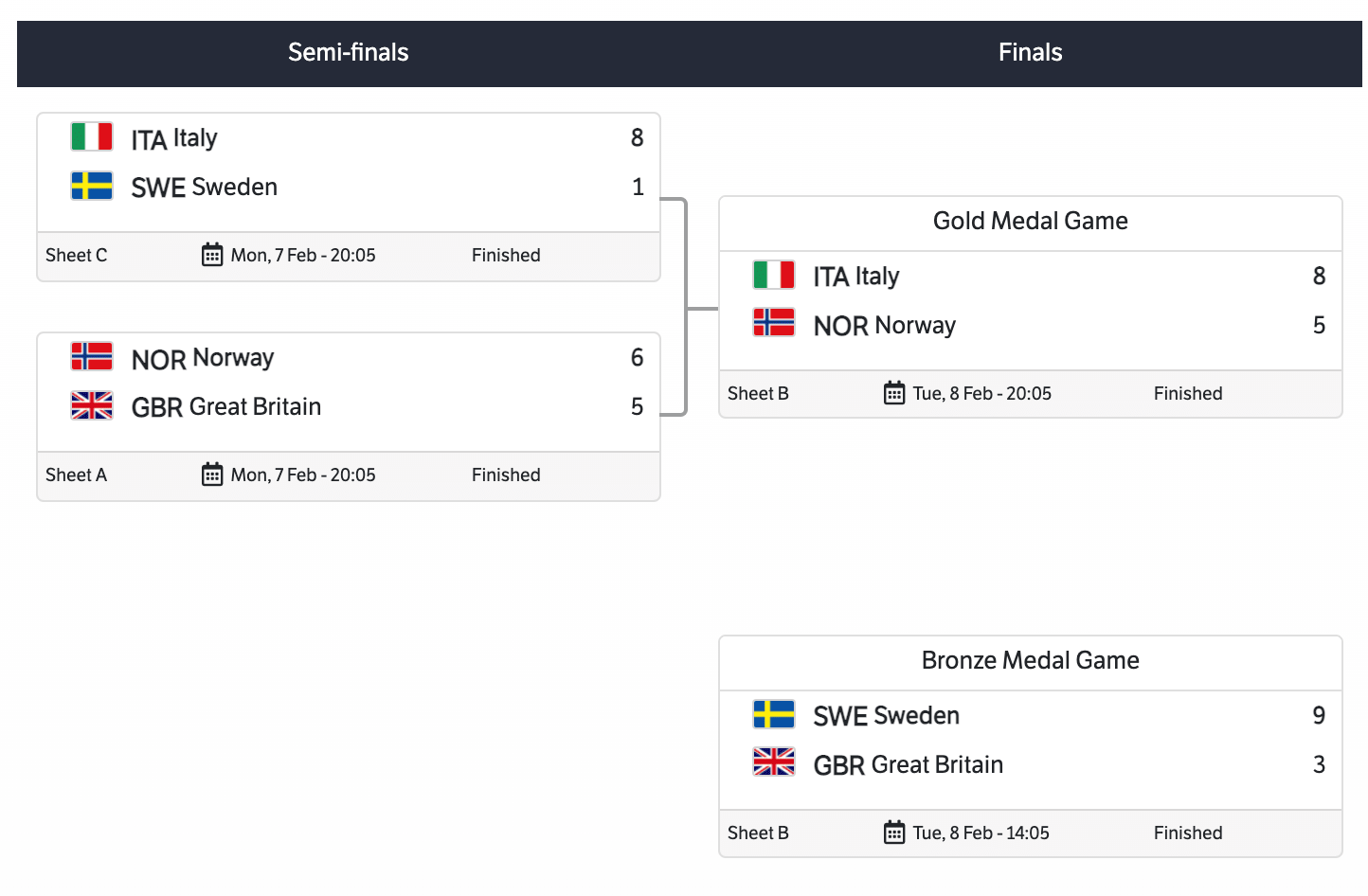Click calendar icon in Bronze Medal Game footer

coord(894,833)
